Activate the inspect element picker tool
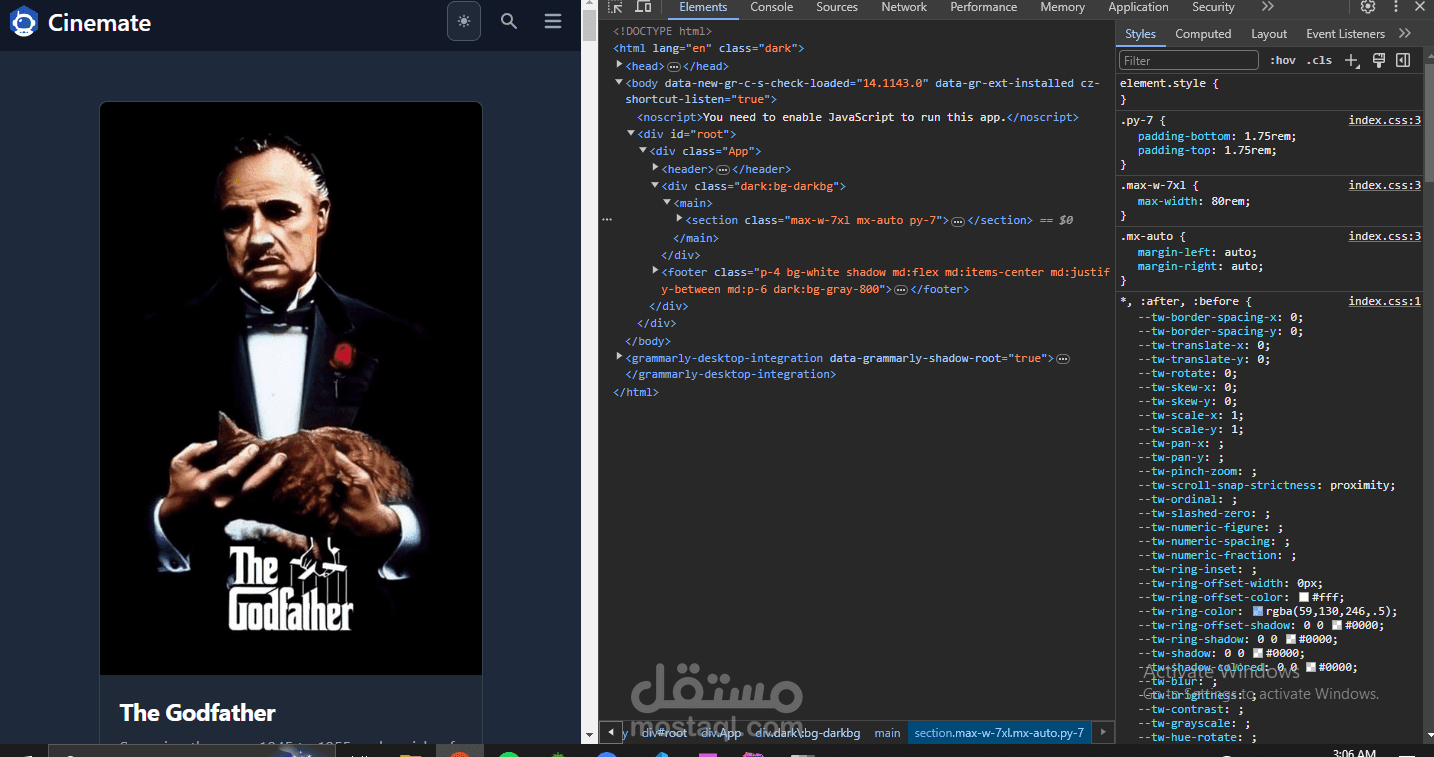1434x757 pixels. click(616, 7)
